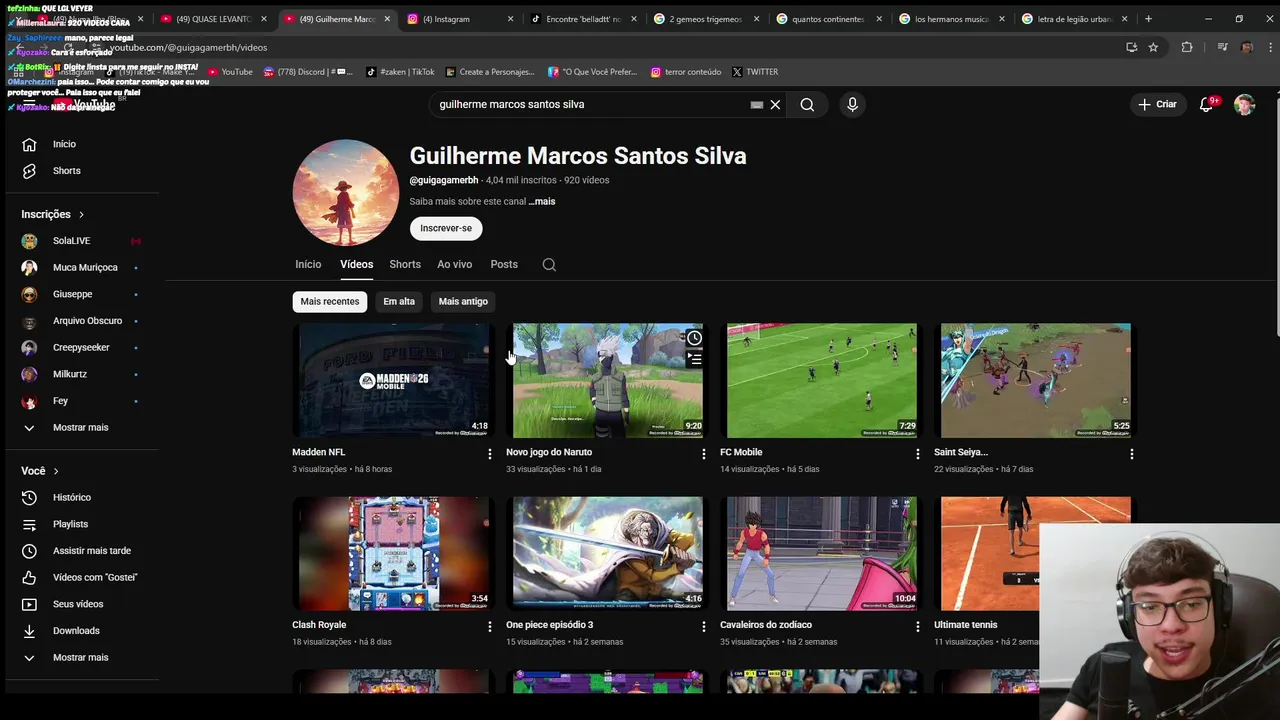Click the Ultimate tennis video title

point(965,625)
